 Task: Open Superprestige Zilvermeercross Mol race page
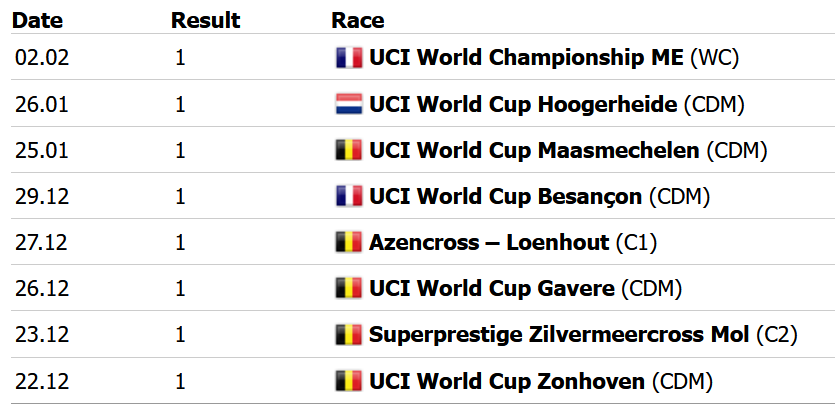pyautogui.click(x=559, y=334)
